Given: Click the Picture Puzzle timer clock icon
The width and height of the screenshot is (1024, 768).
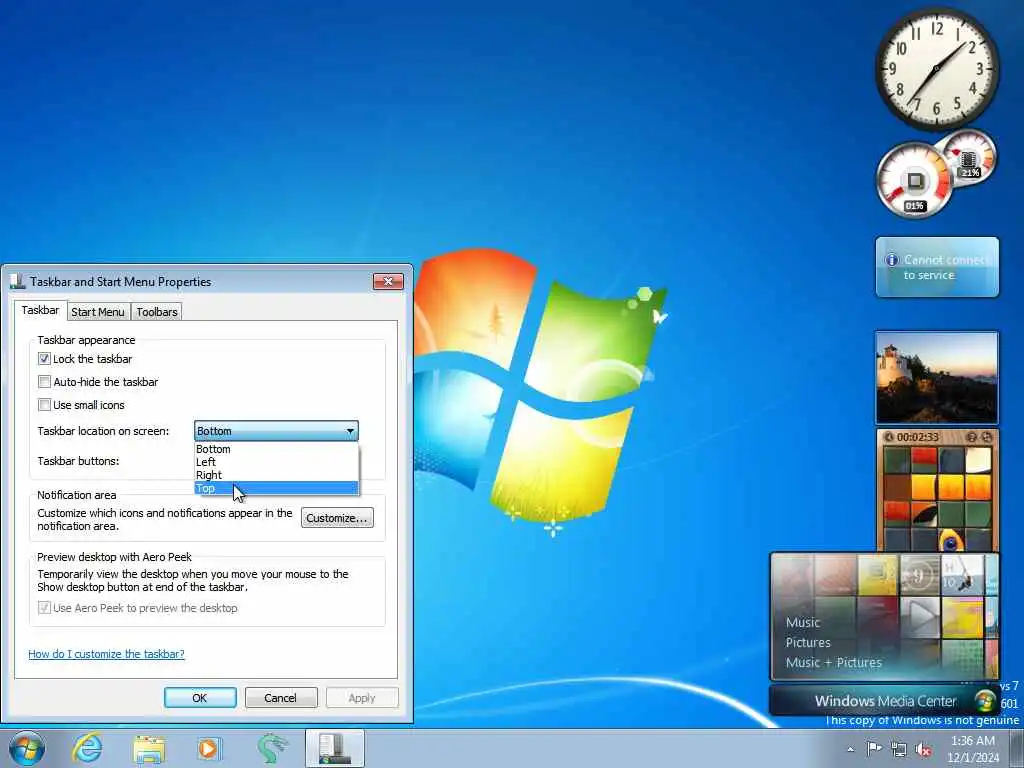Looking at the screenshot, I should [888, 437].
